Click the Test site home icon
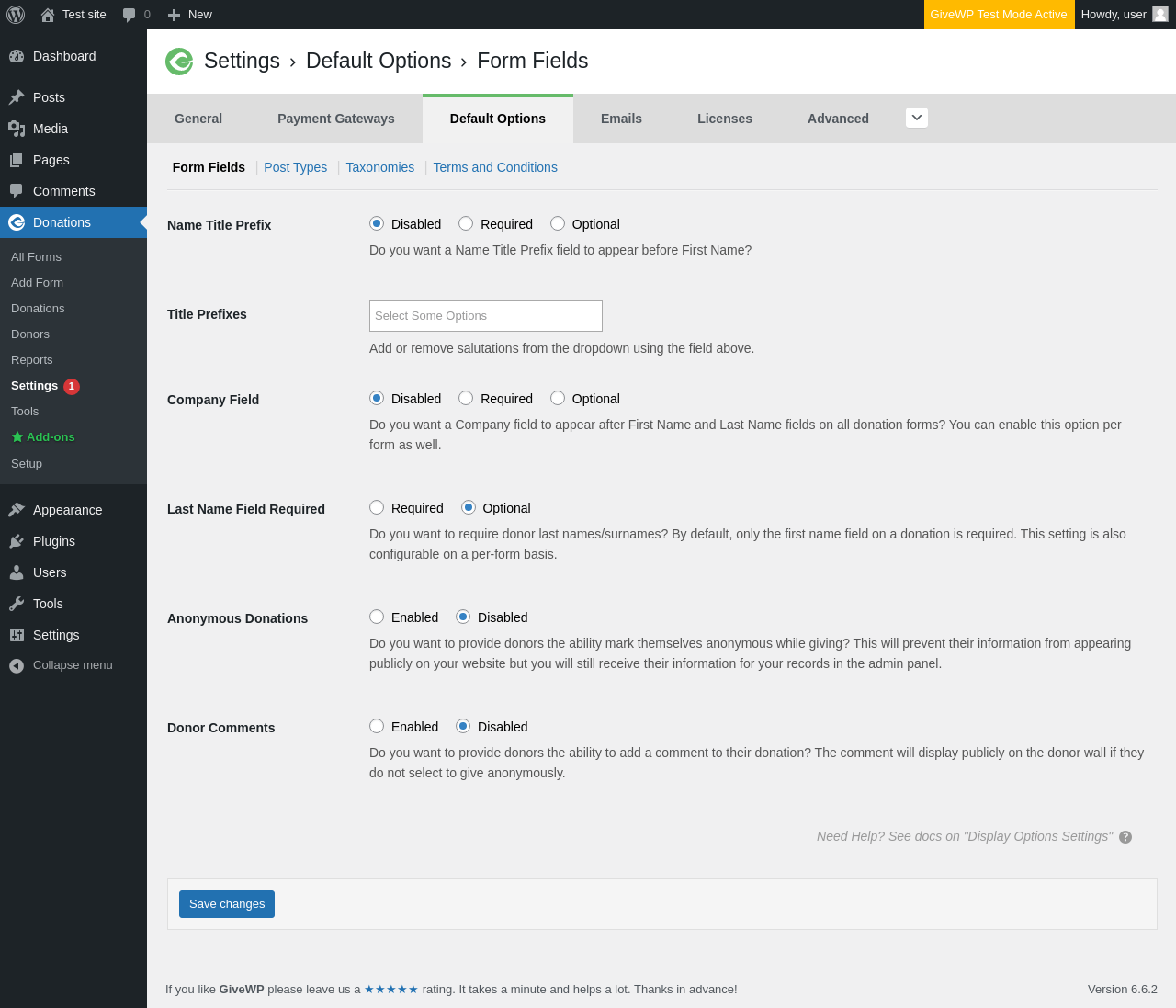Image resolution: width=1176 pixels, height=1008 pixels. pyautogui.click(x=48, y=15)
